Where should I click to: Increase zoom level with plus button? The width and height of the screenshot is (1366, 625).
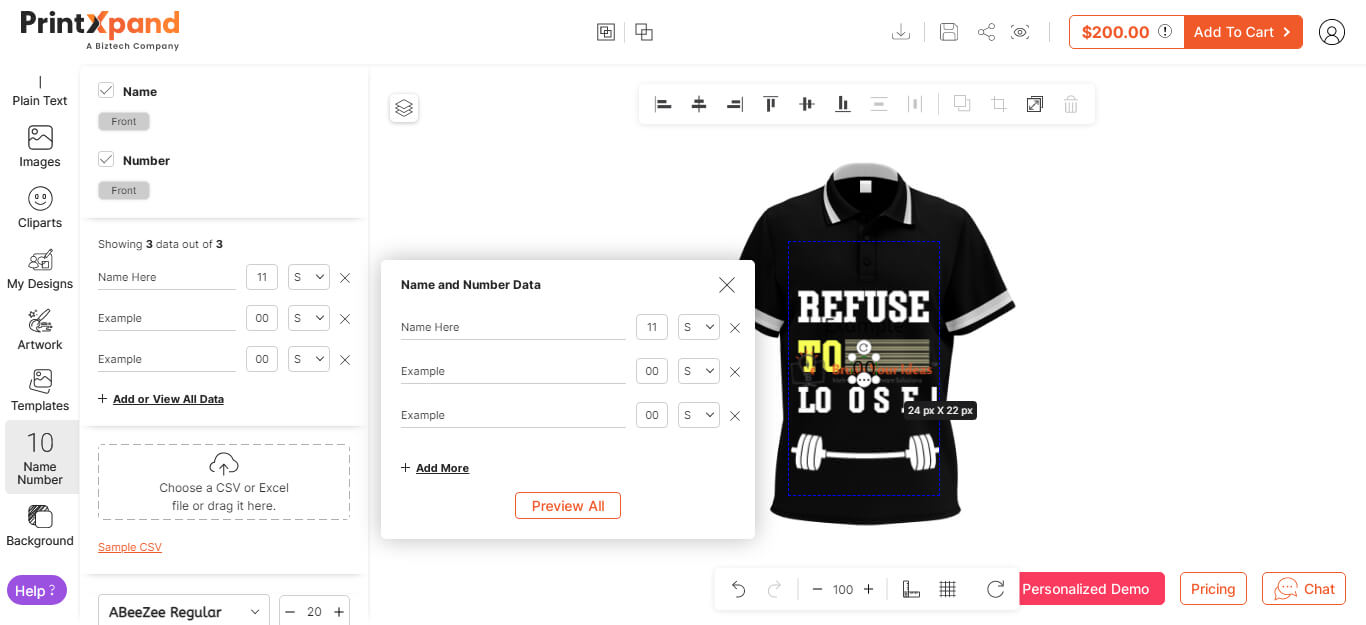point(868,589)
